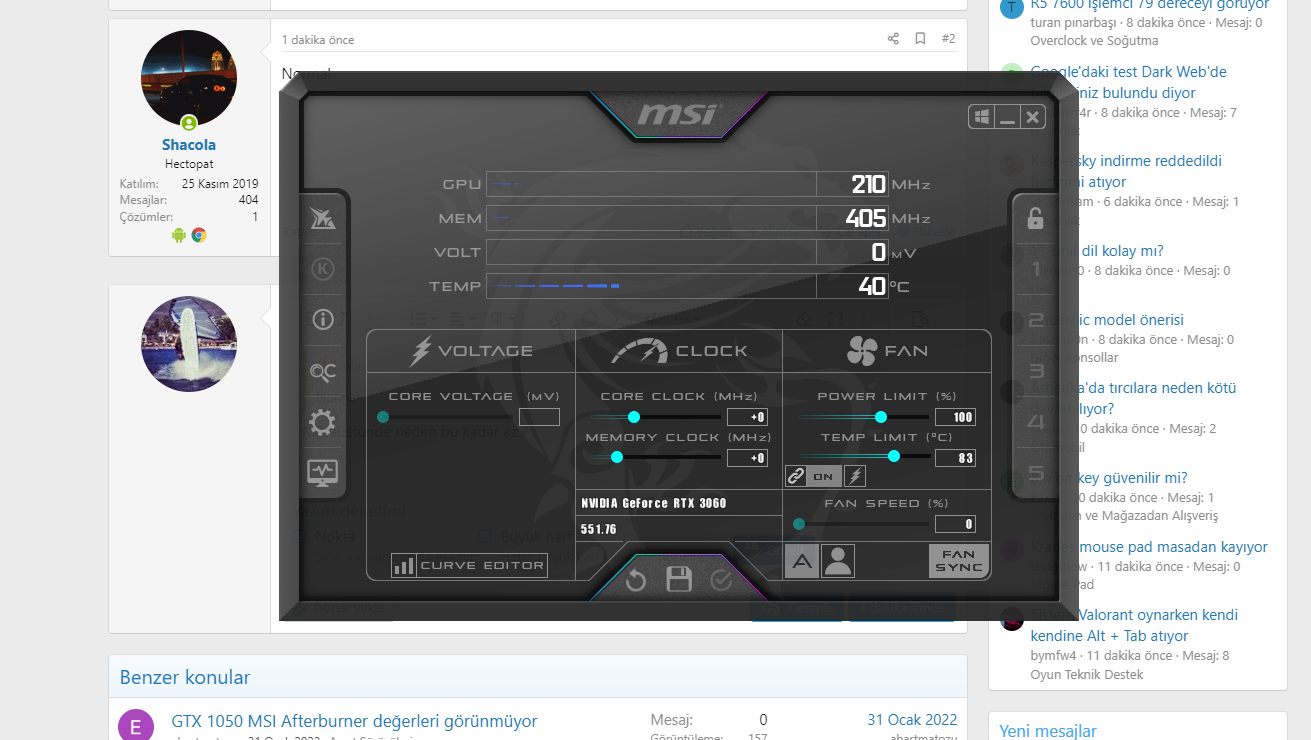Image resolution: width=1311 pixels, height=740 pixels.
Task: Click the Power Limit value box showing 100
Action: coord(955,417)
